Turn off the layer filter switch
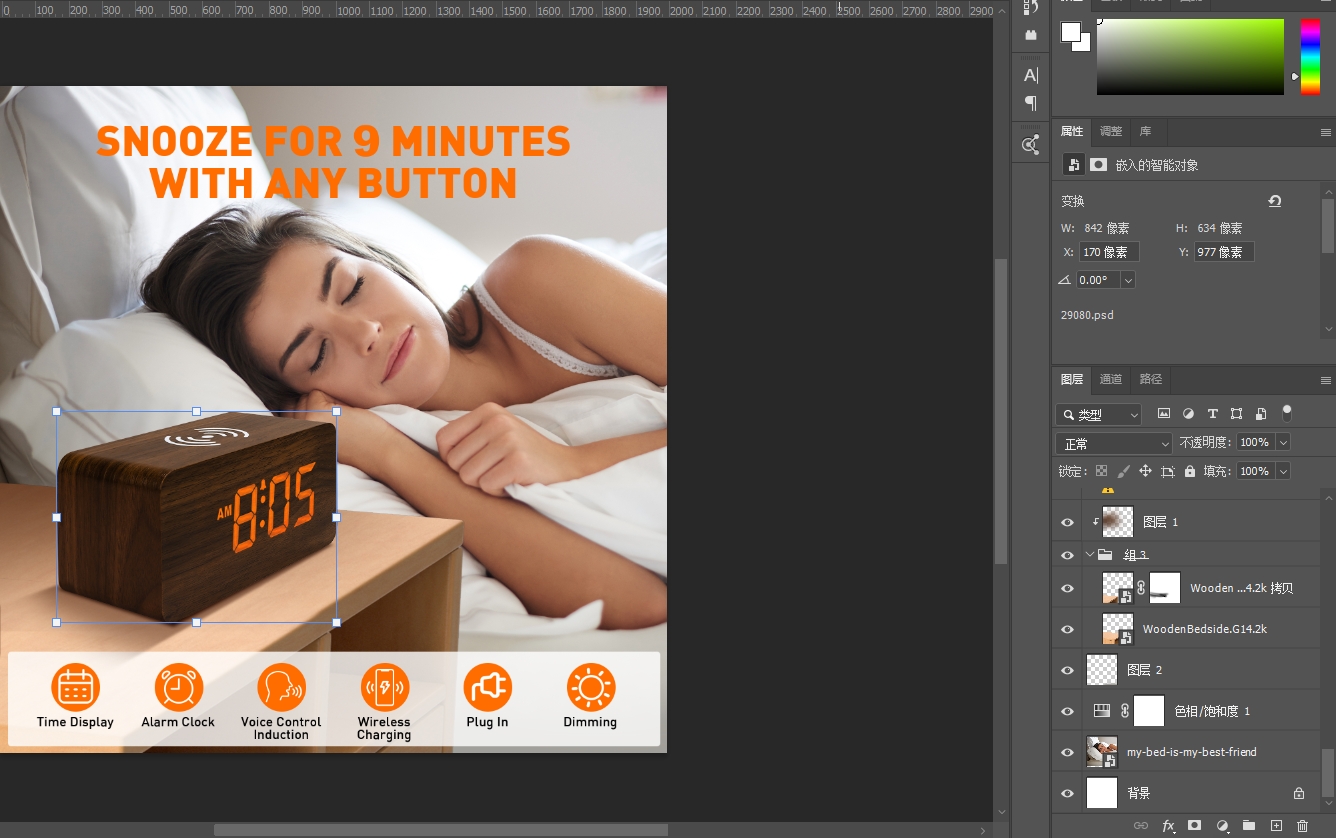 pyautogui.click(x=1287, y=413)
